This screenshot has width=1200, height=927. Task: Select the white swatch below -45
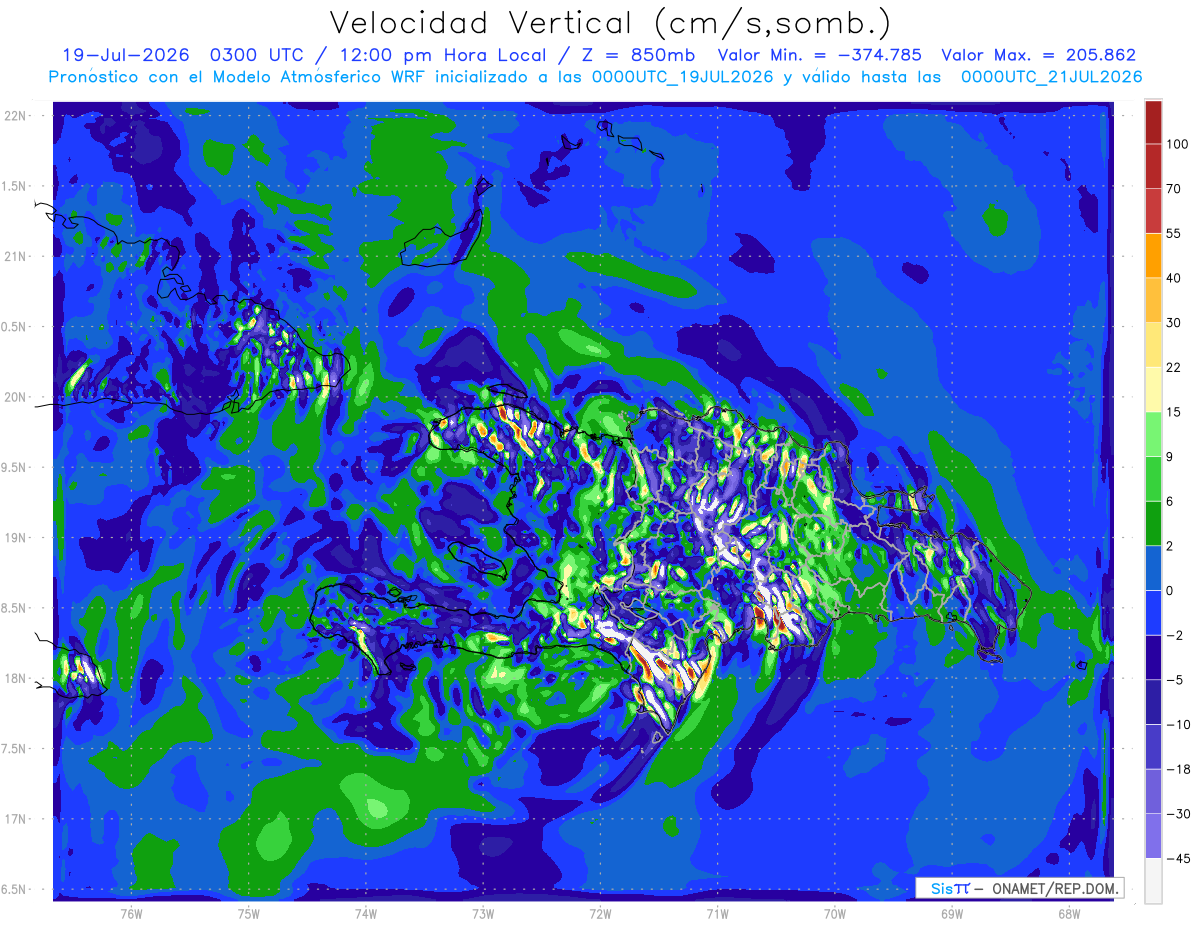[1153, 880]
